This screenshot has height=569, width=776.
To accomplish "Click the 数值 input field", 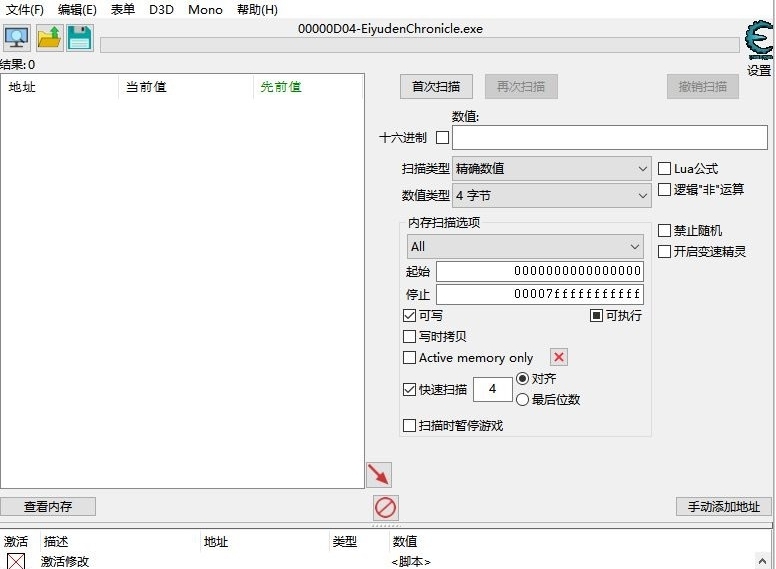I will click(x=610, y=137).
